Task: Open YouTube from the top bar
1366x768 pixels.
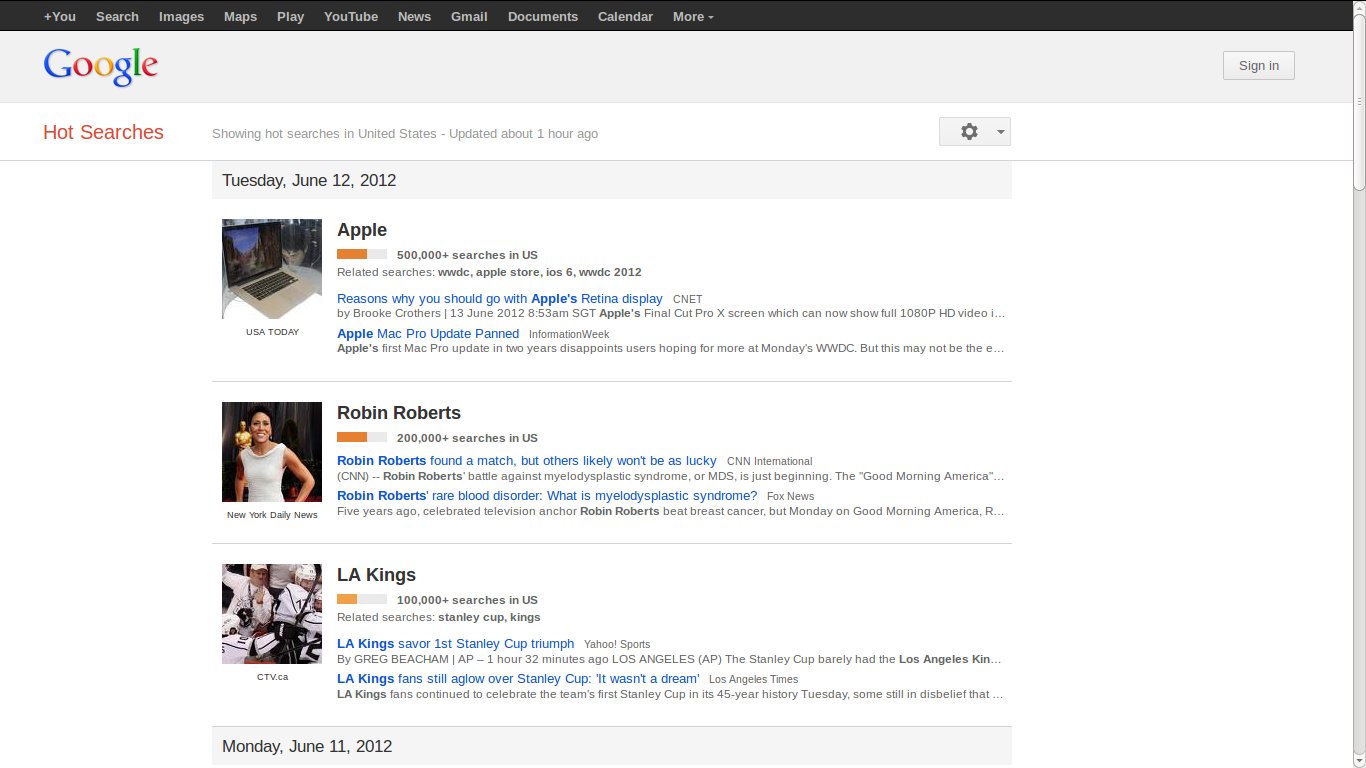Action: [x=351, y=16]
